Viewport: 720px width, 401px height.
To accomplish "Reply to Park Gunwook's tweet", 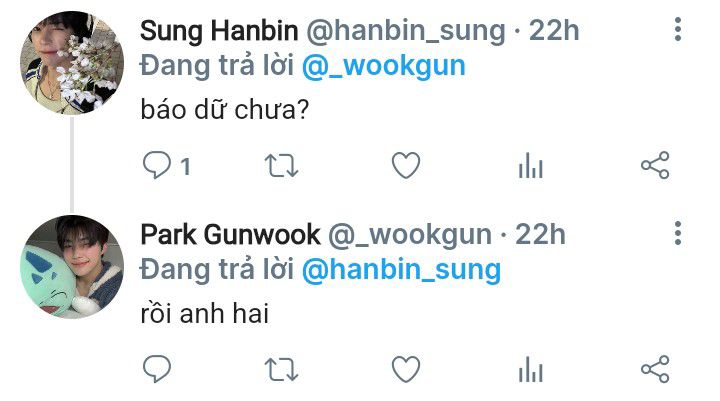I will (157, 369).
